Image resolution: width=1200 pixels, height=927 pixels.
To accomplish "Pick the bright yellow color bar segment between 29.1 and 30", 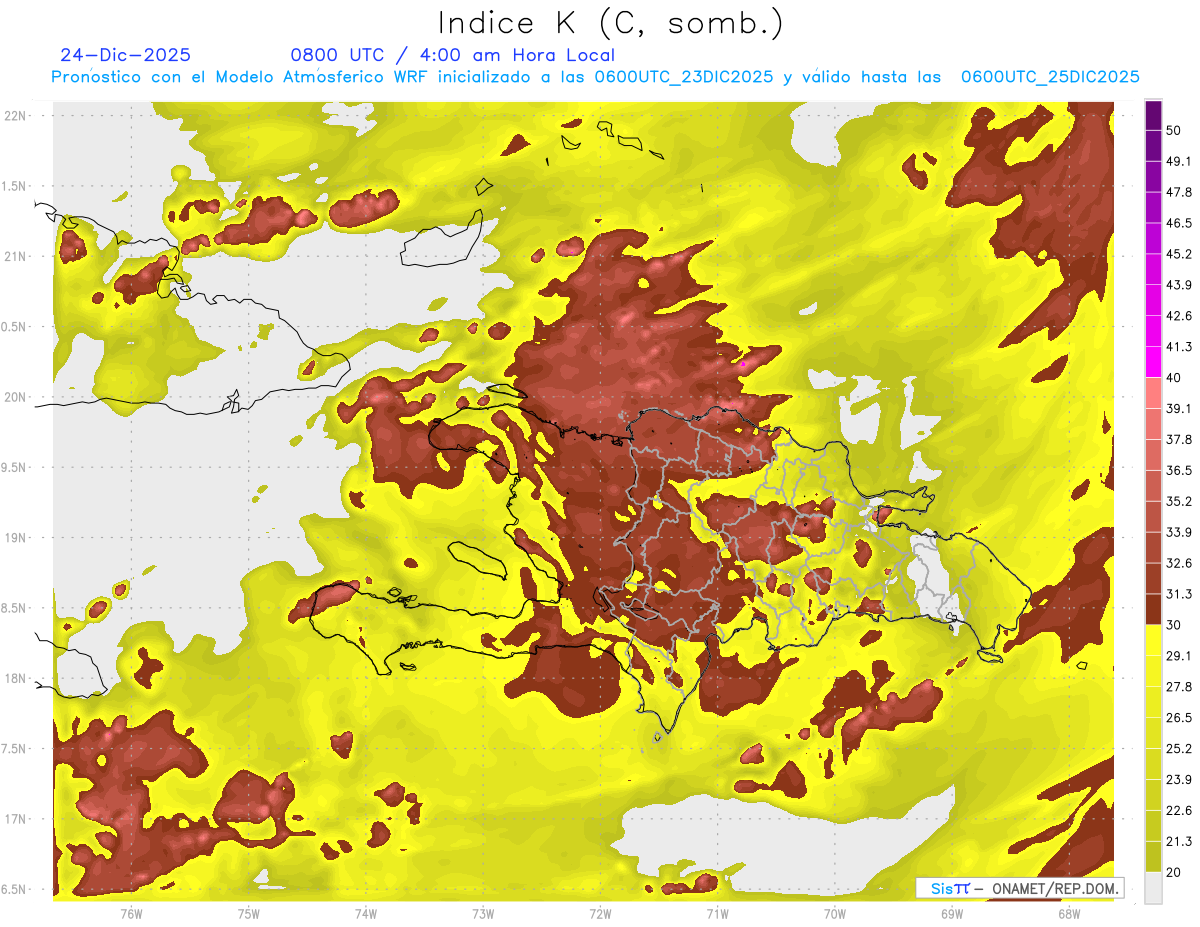I will [x=1154, y=639].
